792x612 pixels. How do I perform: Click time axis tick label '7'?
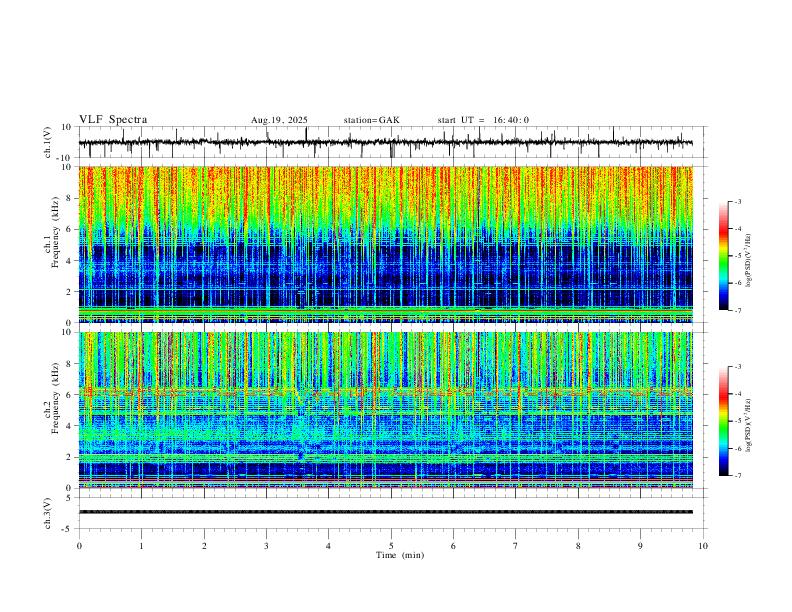(x=516, y=546)
